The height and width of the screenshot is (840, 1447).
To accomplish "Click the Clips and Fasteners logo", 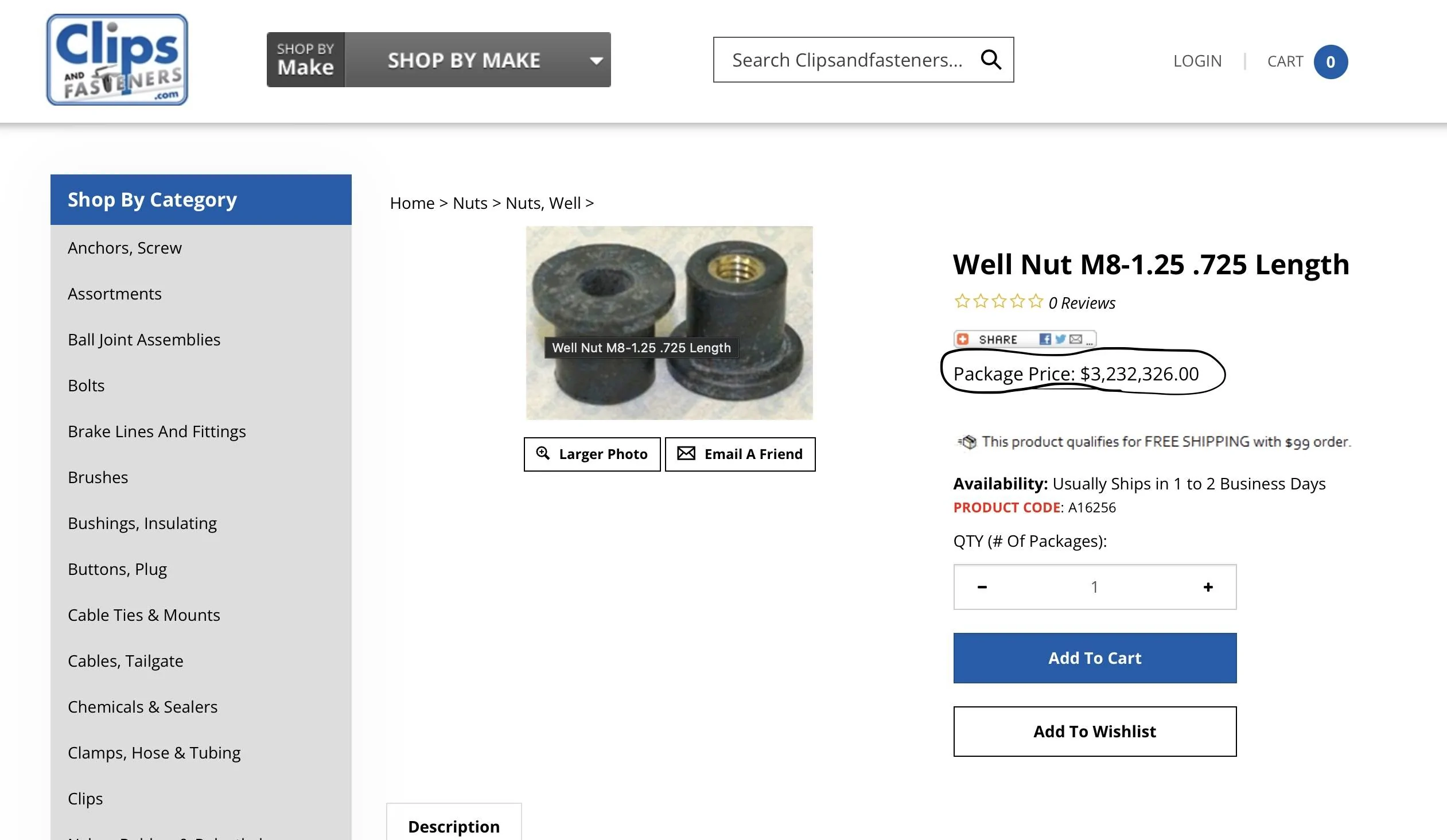I will point(117,60).
